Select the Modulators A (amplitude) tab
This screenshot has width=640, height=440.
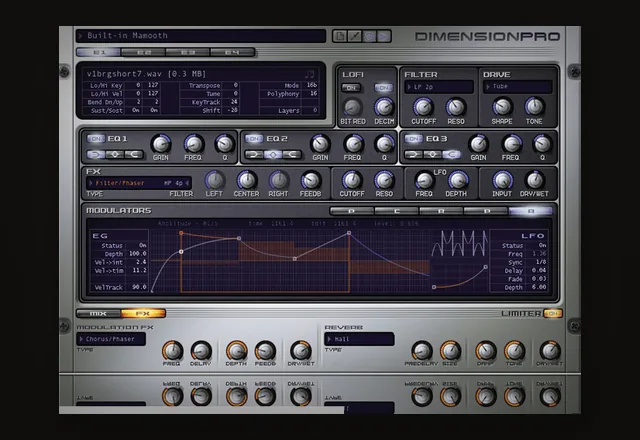coord(531,211)
